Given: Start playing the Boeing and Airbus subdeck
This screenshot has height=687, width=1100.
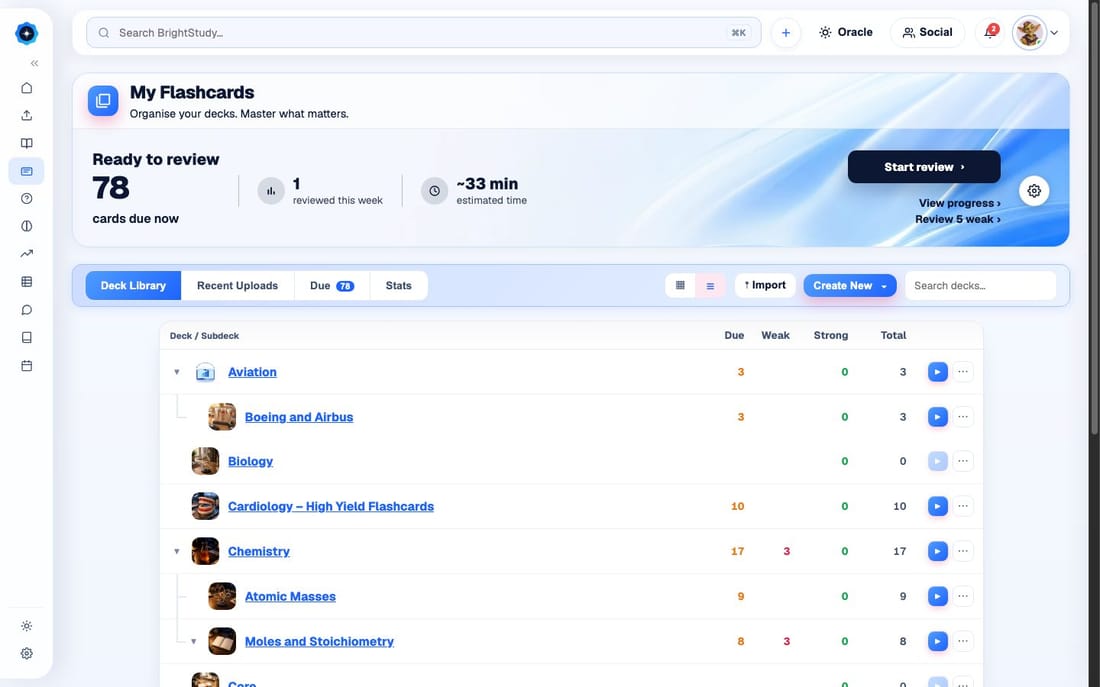Looking at the screenshot, I should tap(938, 417).
